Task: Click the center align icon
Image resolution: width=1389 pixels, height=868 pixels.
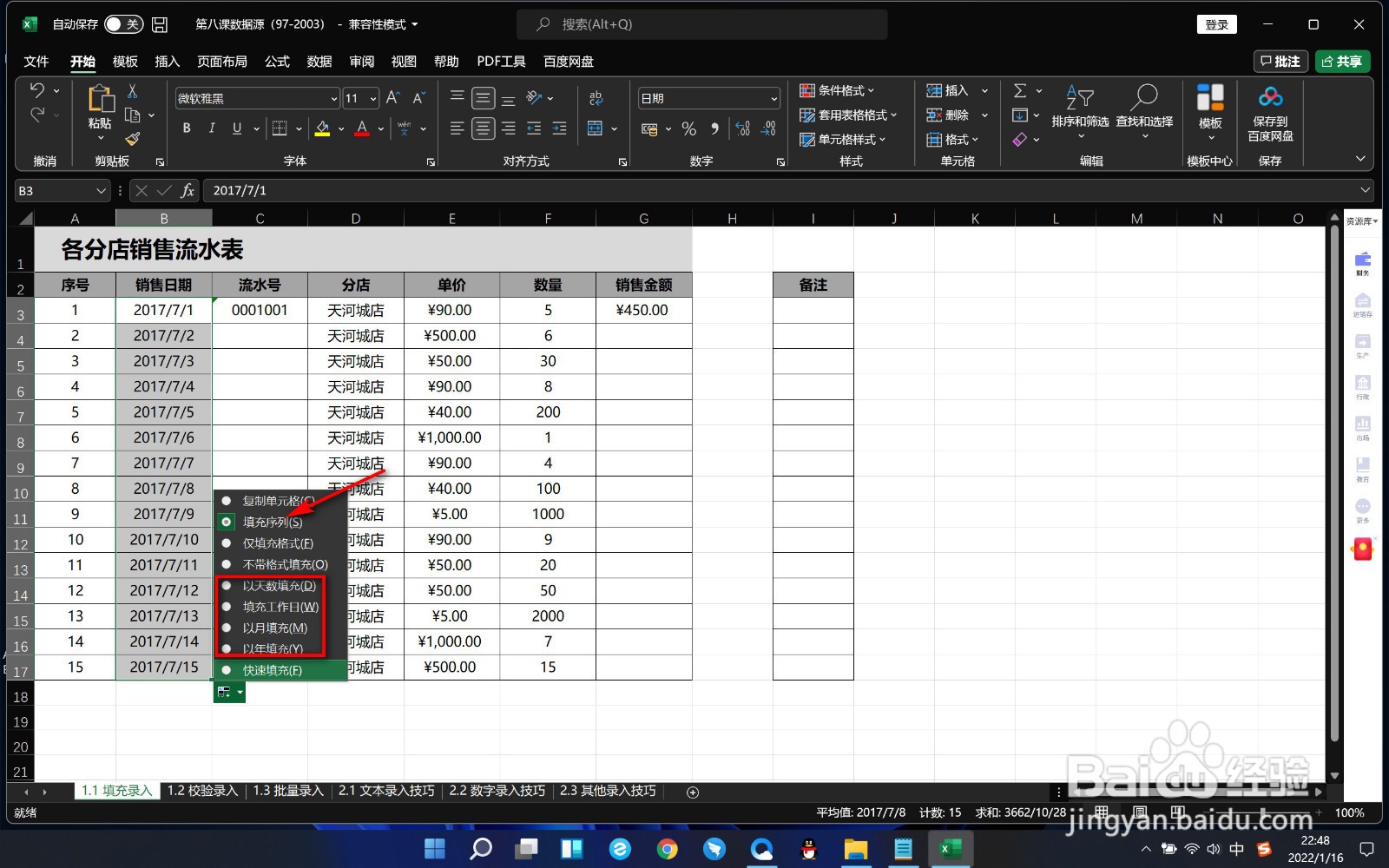Action: click(x=484, y=128)
